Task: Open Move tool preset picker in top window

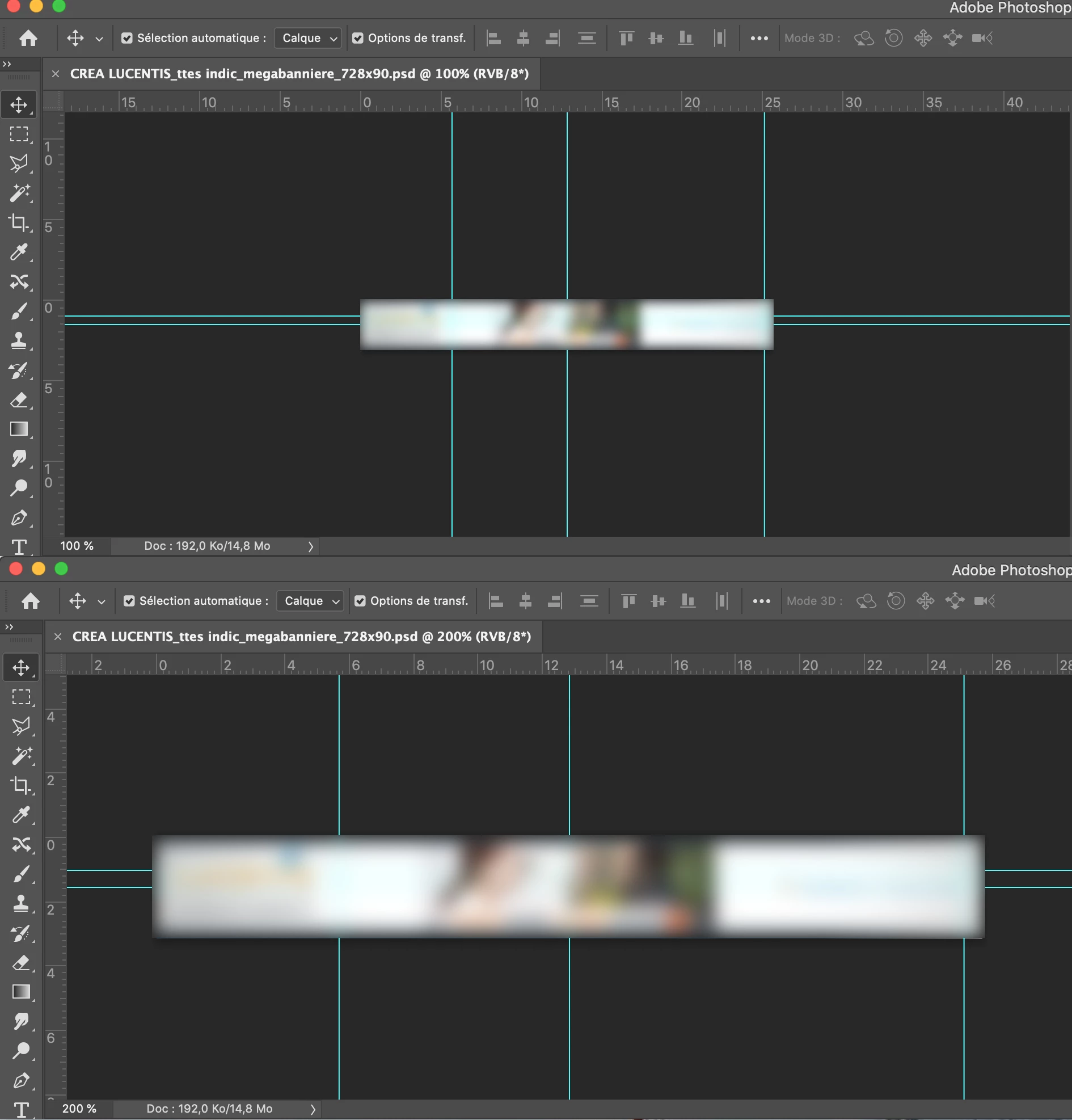Action: coord(99,39)
